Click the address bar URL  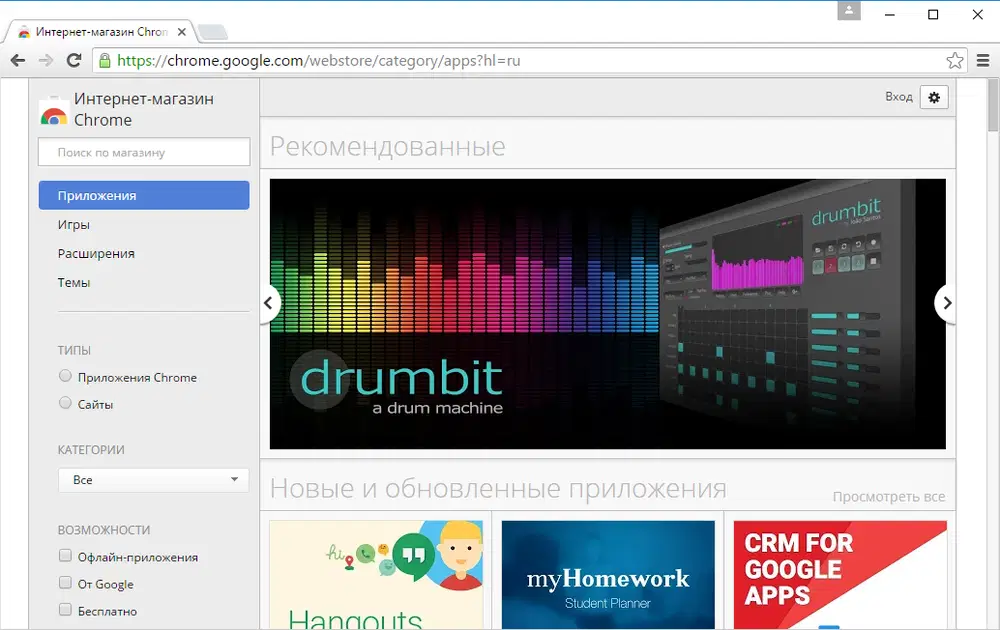pyautogui.click(x=319, y=61)
